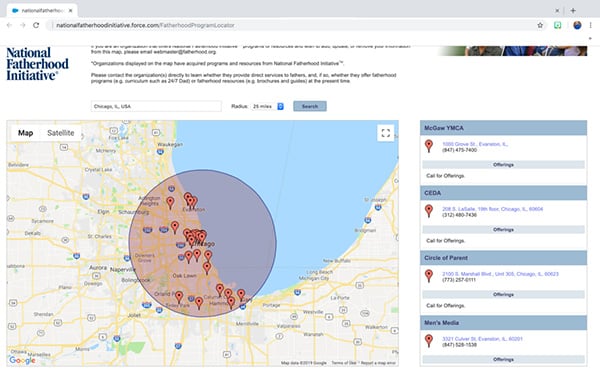Click the Circle of Parent pin icon in the list

point(429,276)
